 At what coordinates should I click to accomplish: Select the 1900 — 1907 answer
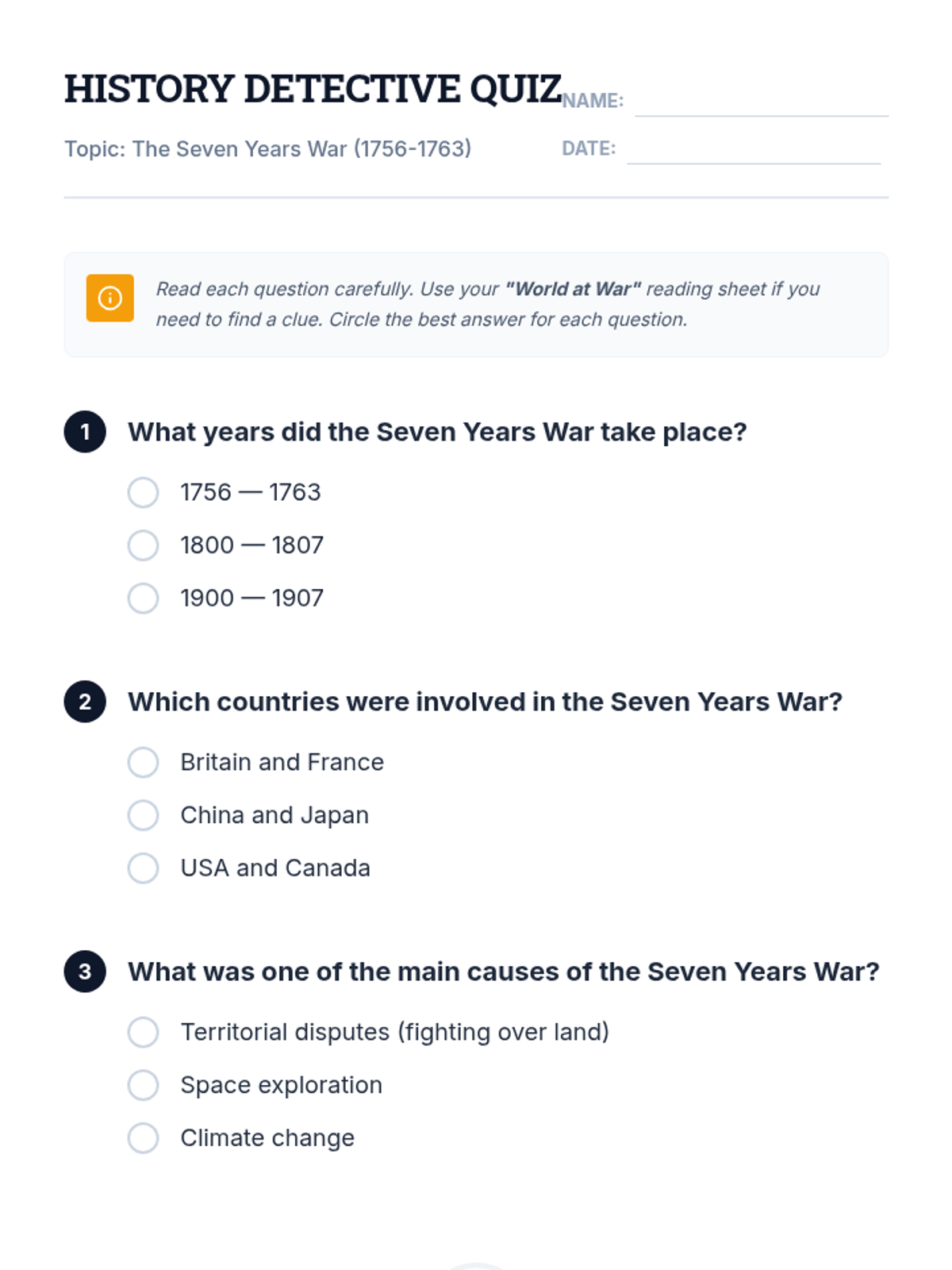pyautogui.click(x=144, y=598)
